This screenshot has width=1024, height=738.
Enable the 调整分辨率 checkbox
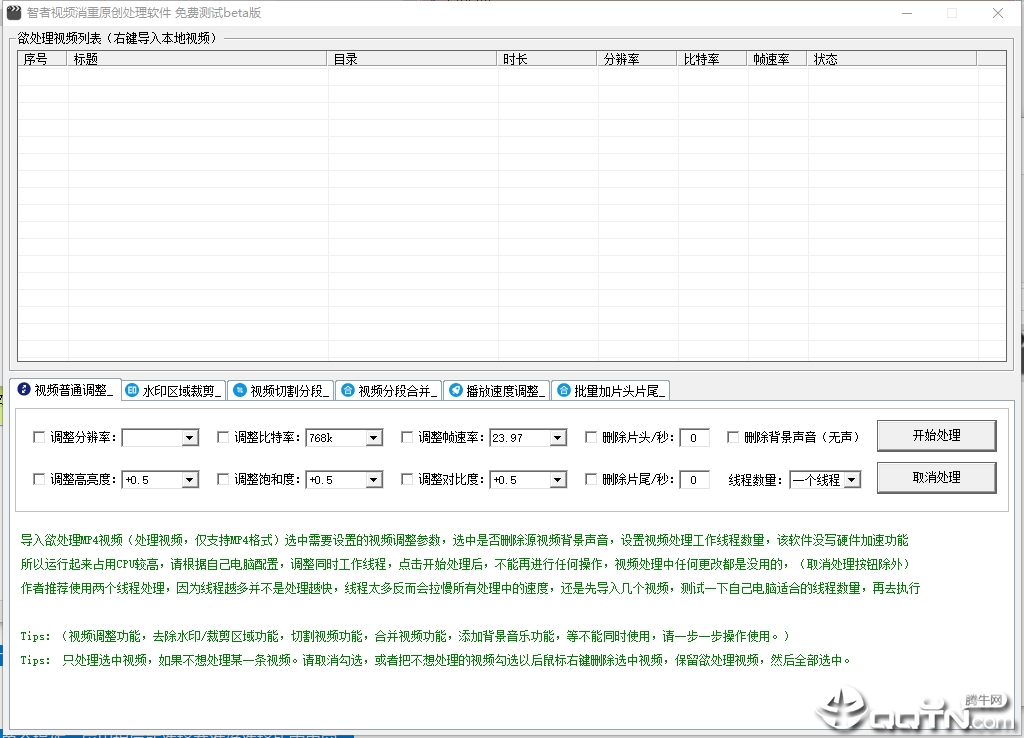(39, 437)
